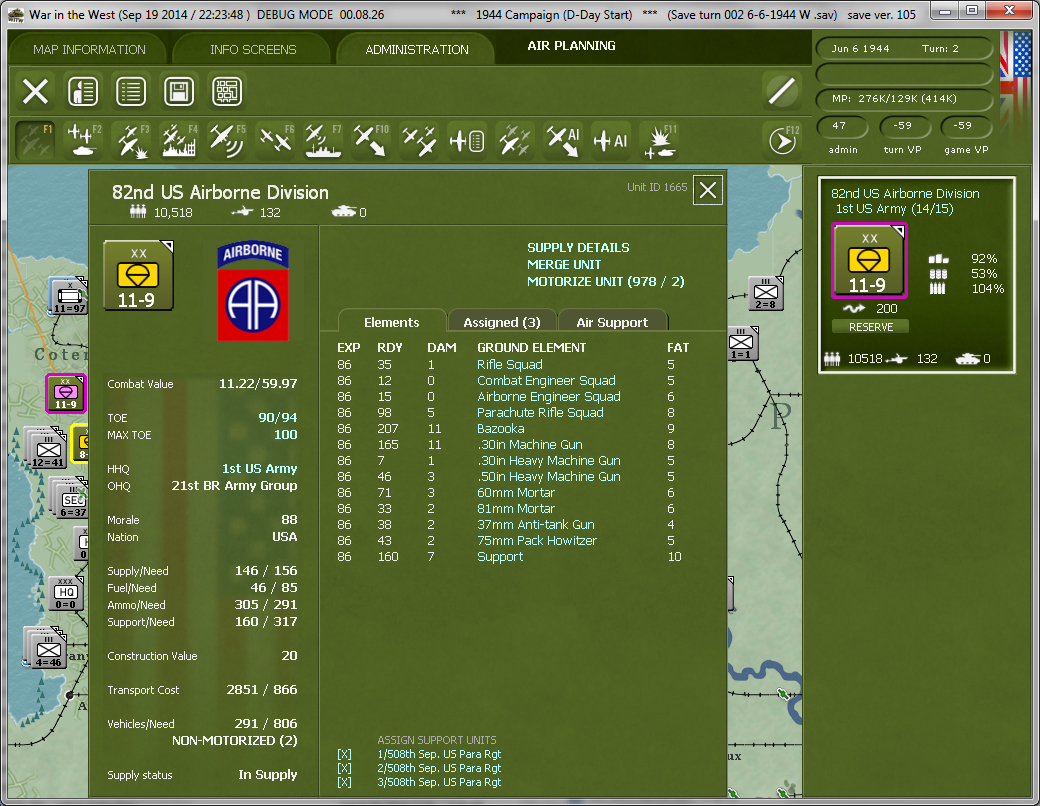
Task: Select the HQ 0=0 counter on map
Action: (66, 593)
